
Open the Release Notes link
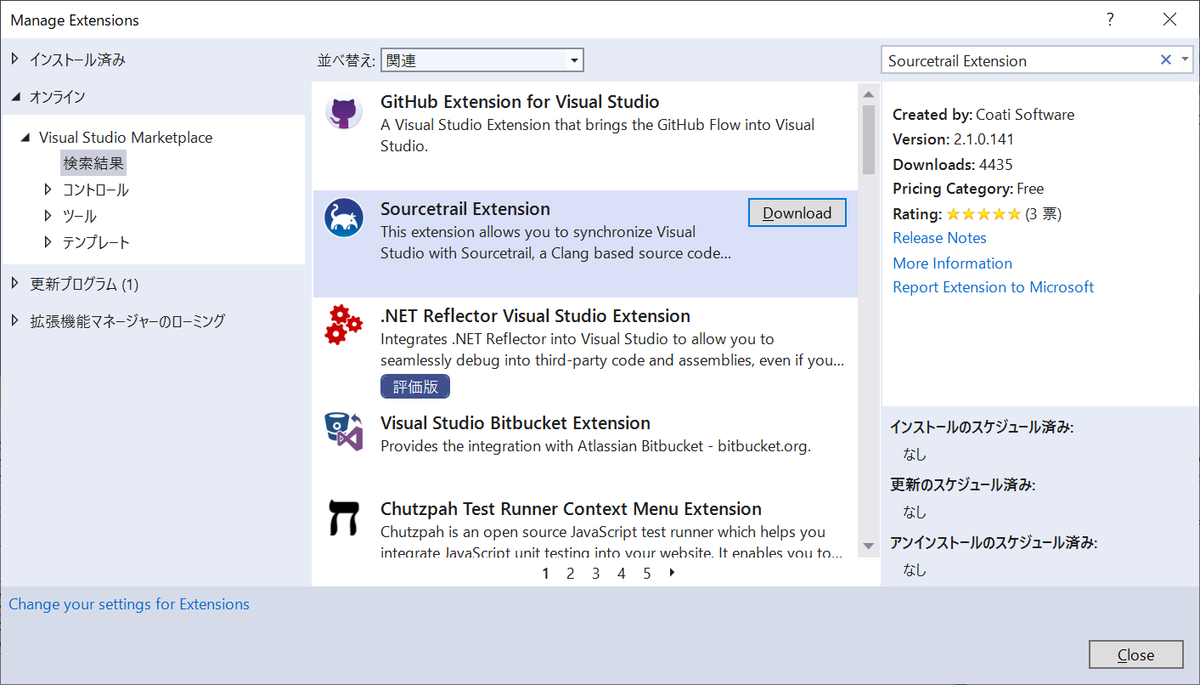(939, 238)
